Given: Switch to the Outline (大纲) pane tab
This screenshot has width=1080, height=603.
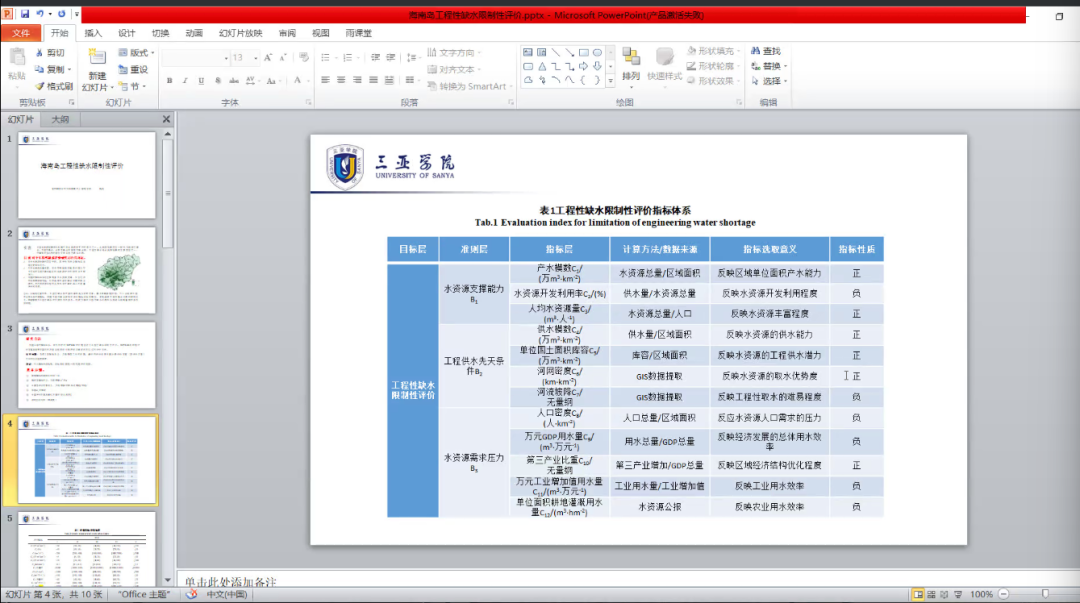Looking at the screenshot, I should (61, 119).
